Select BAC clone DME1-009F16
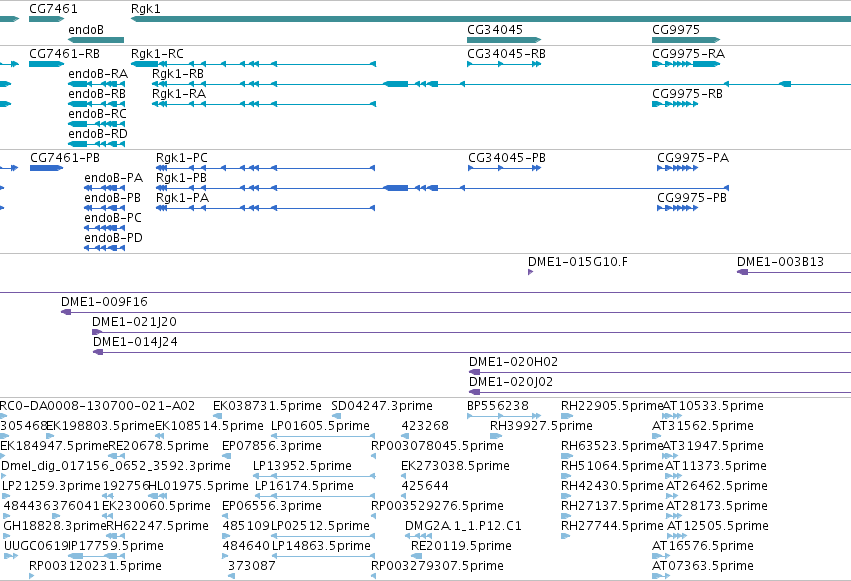Viewport: 851px width, 581px height. (x=456, y=312)
